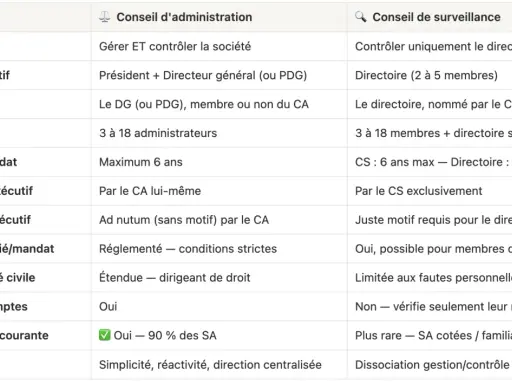
Task: Click cell 'Par le CS exclusivement'
Action: (x=430, y=191)
